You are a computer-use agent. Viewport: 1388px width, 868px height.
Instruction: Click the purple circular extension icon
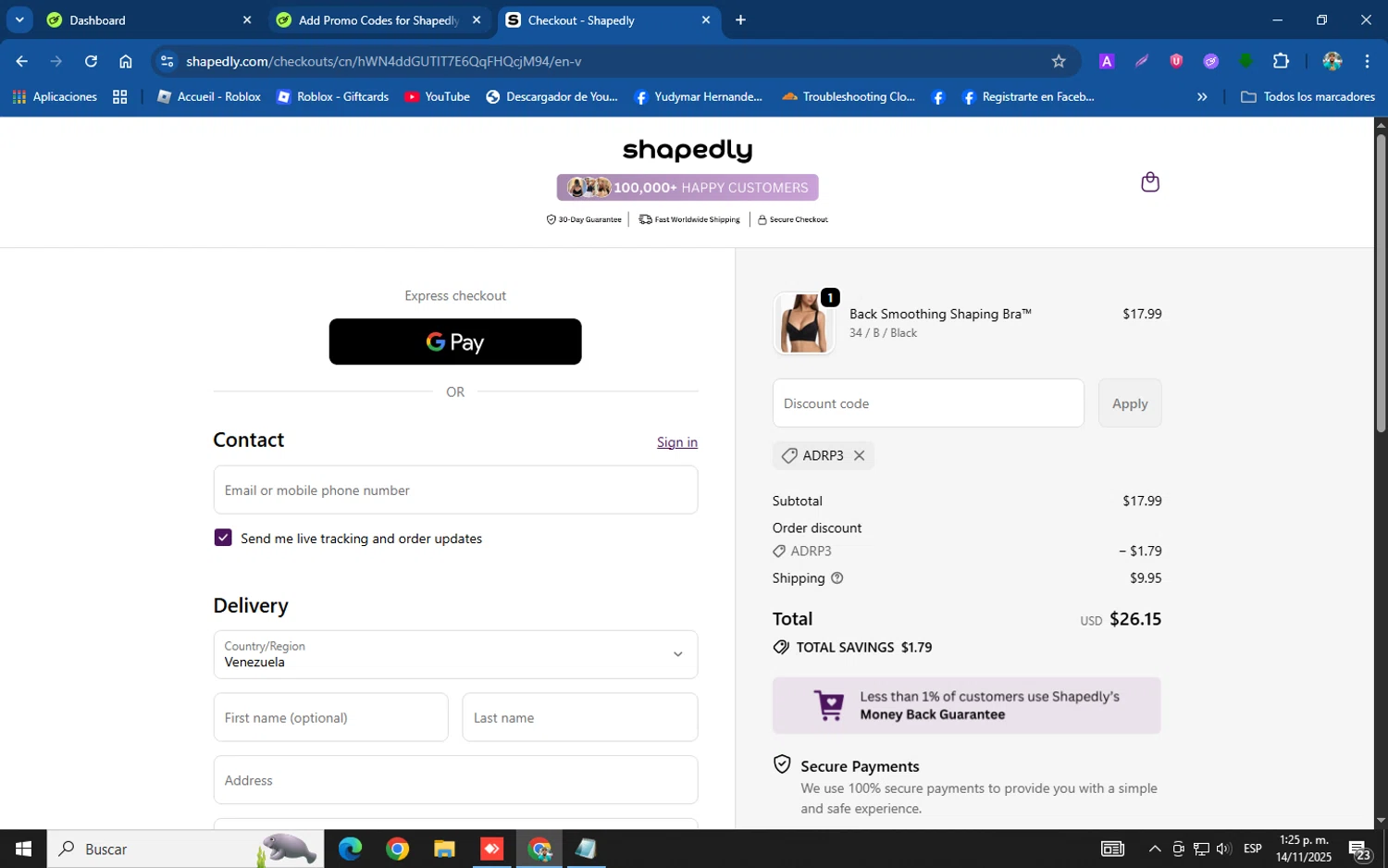(1211, 61)
